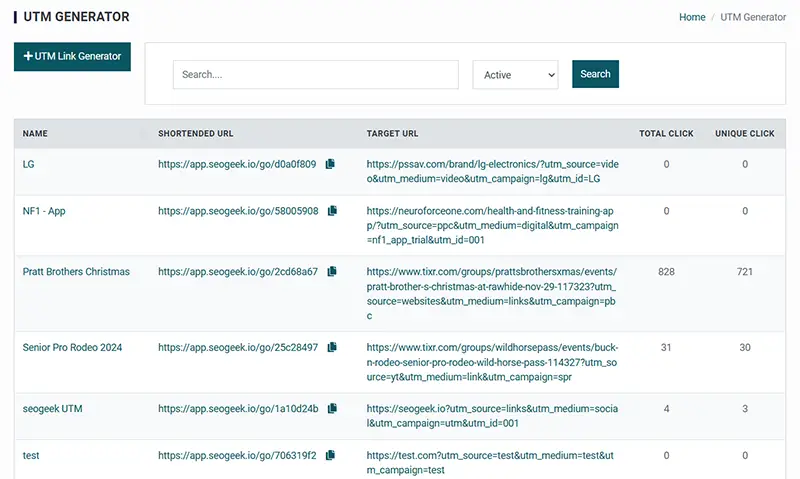Copy the seogeek UTM shortened URL
This screenshot has width=800, height=479.
[x=332, y=408]
